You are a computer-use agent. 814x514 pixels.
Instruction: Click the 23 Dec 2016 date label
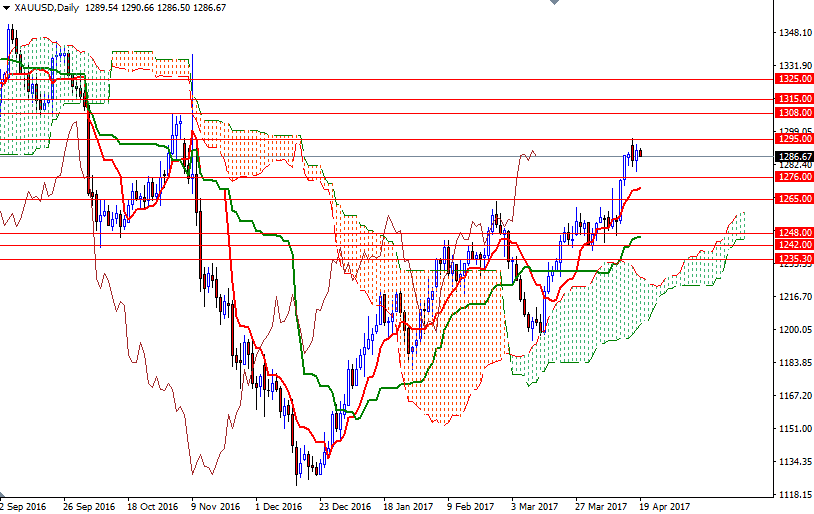pos(346,506)
